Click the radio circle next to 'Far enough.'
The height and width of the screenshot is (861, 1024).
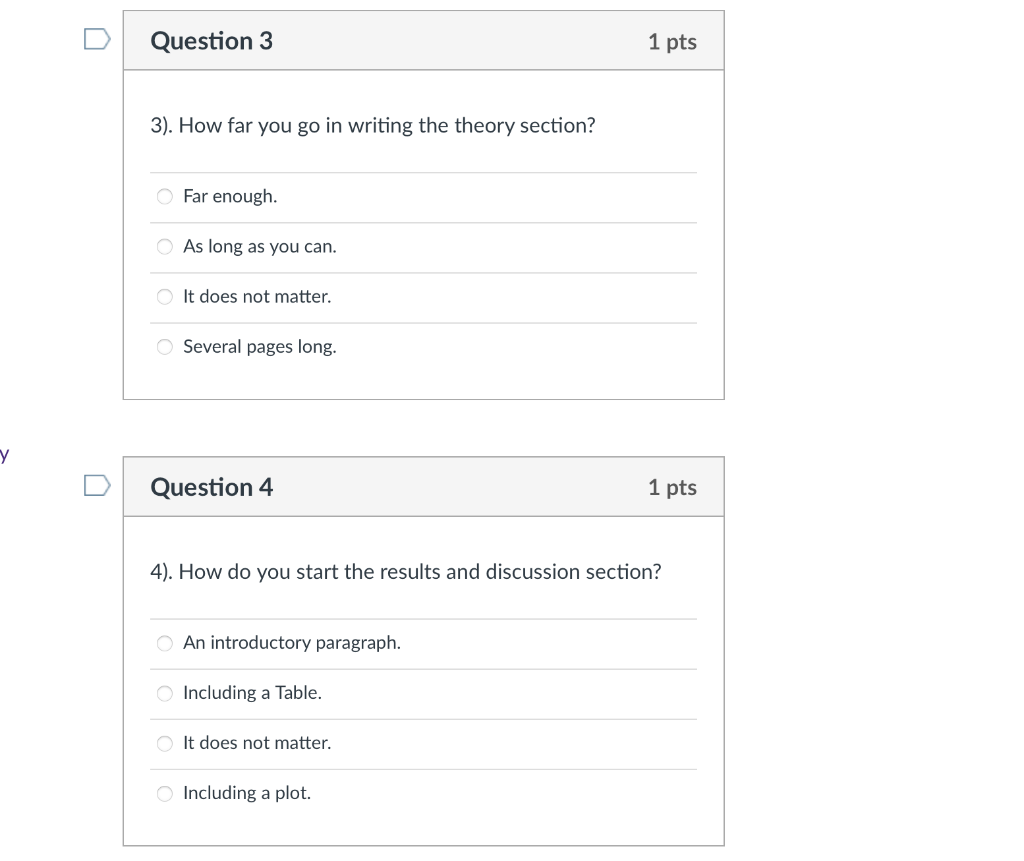coord(164,196)
